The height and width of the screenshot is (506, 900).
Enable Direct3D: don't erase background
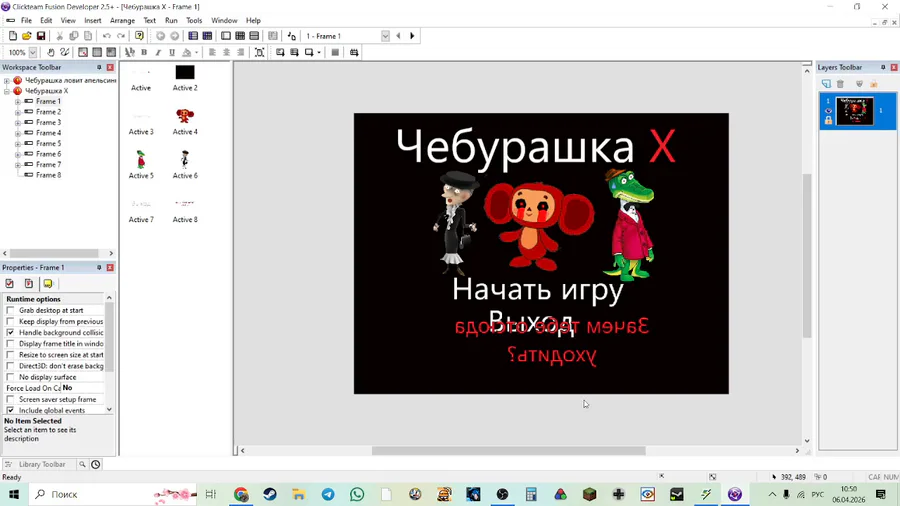(x=10, y=365)
